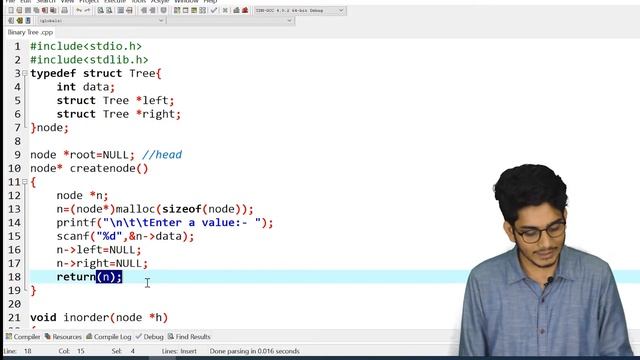Collapse the createnode function fold at line 11
Viewport: 640px width, 360px height.
(x=25, y=182)
